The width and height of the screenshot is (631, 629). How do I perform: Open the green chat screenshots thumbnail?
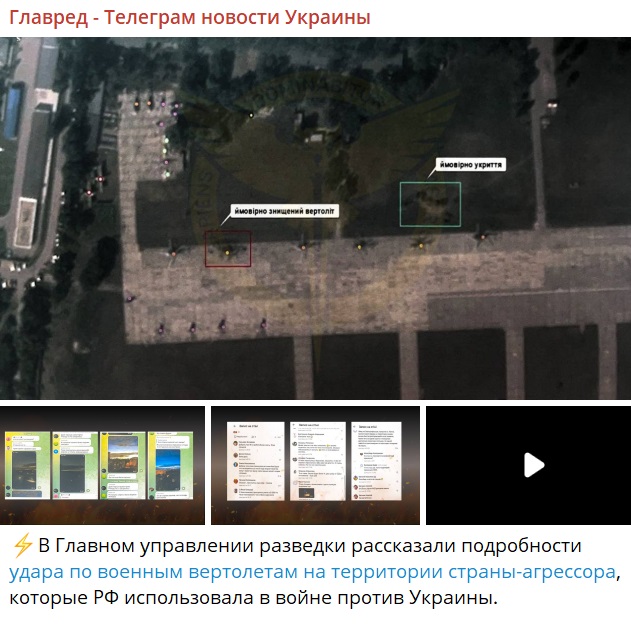(102, 465)
